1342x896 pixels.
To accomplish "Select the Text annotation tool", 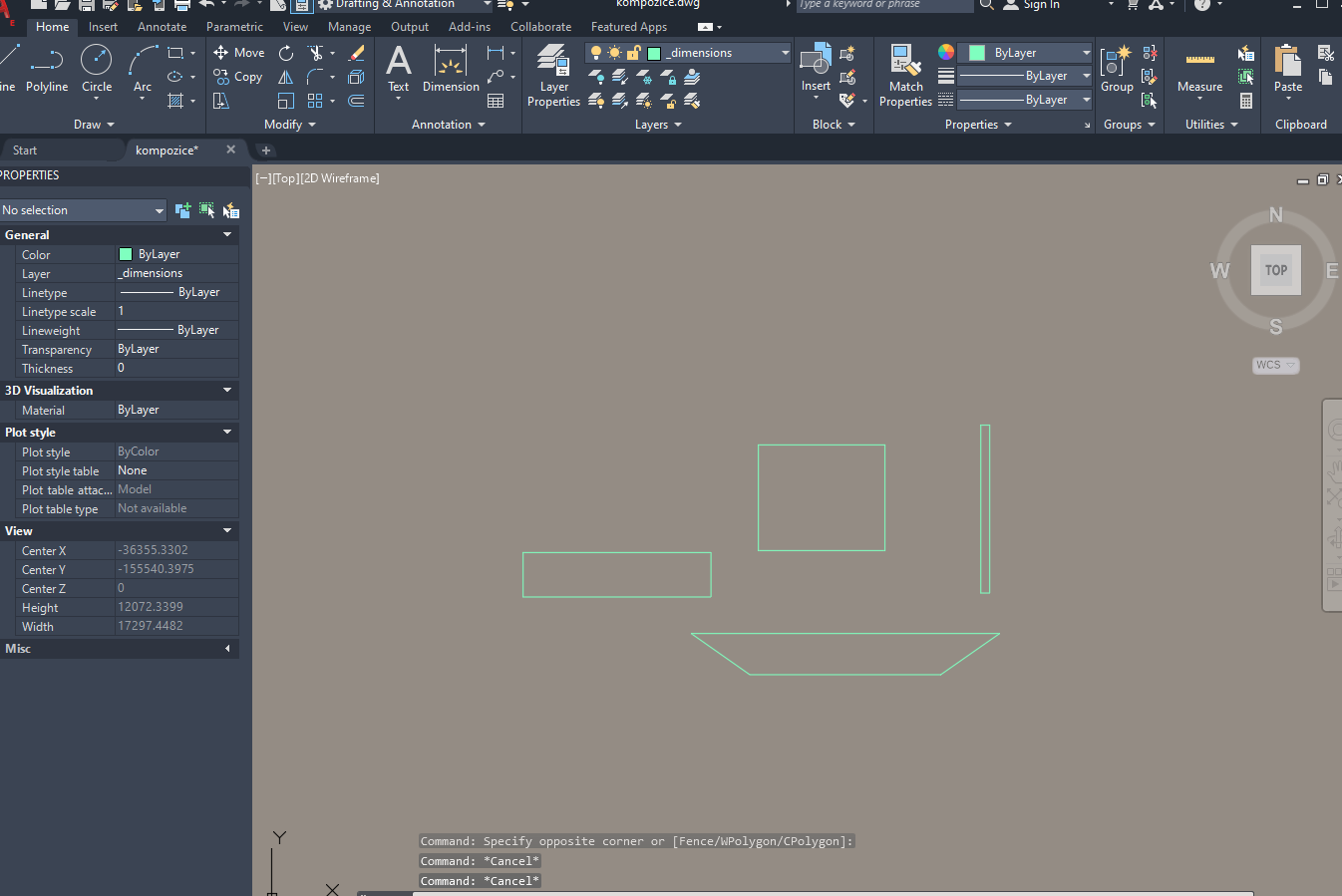I will pos(399,69).
